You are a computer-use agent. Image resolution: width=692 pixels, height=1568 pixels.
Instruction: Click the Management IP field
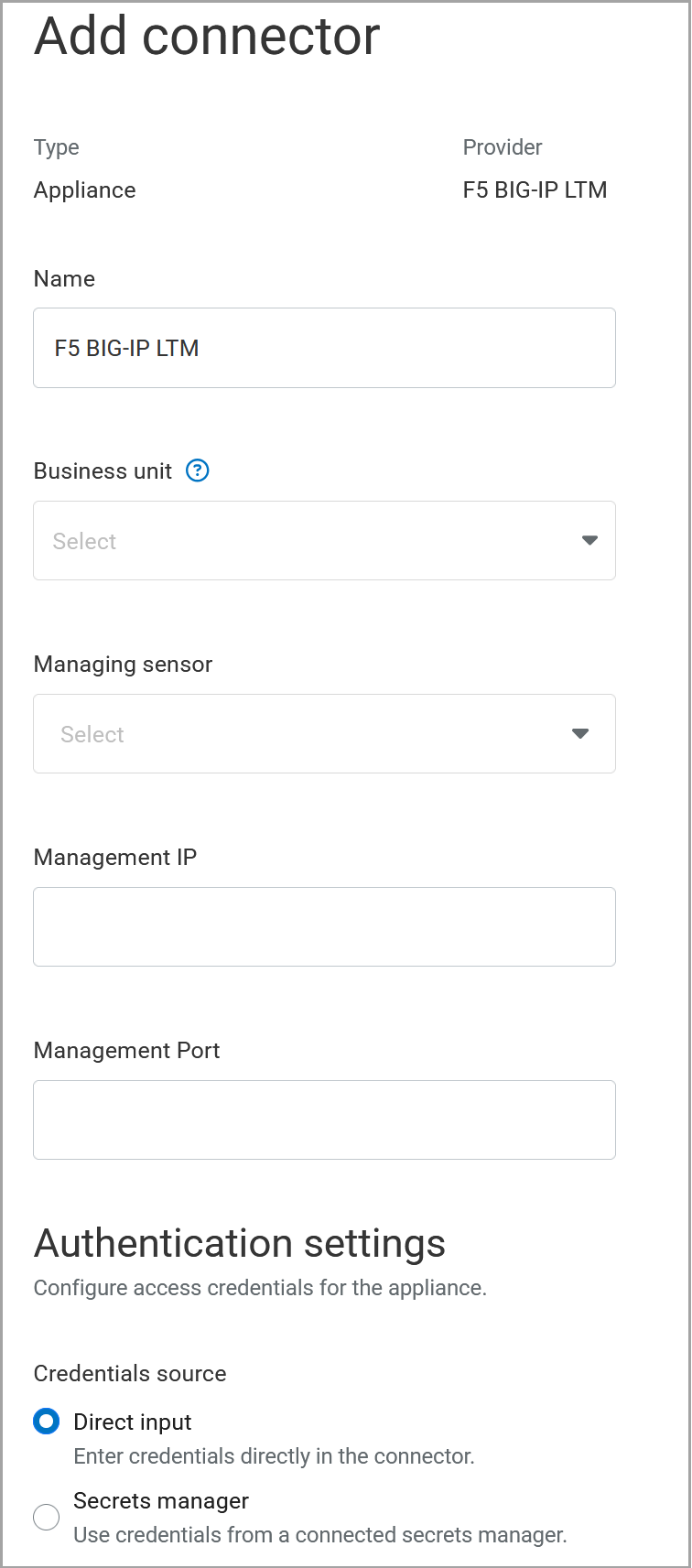coord(324,926)
